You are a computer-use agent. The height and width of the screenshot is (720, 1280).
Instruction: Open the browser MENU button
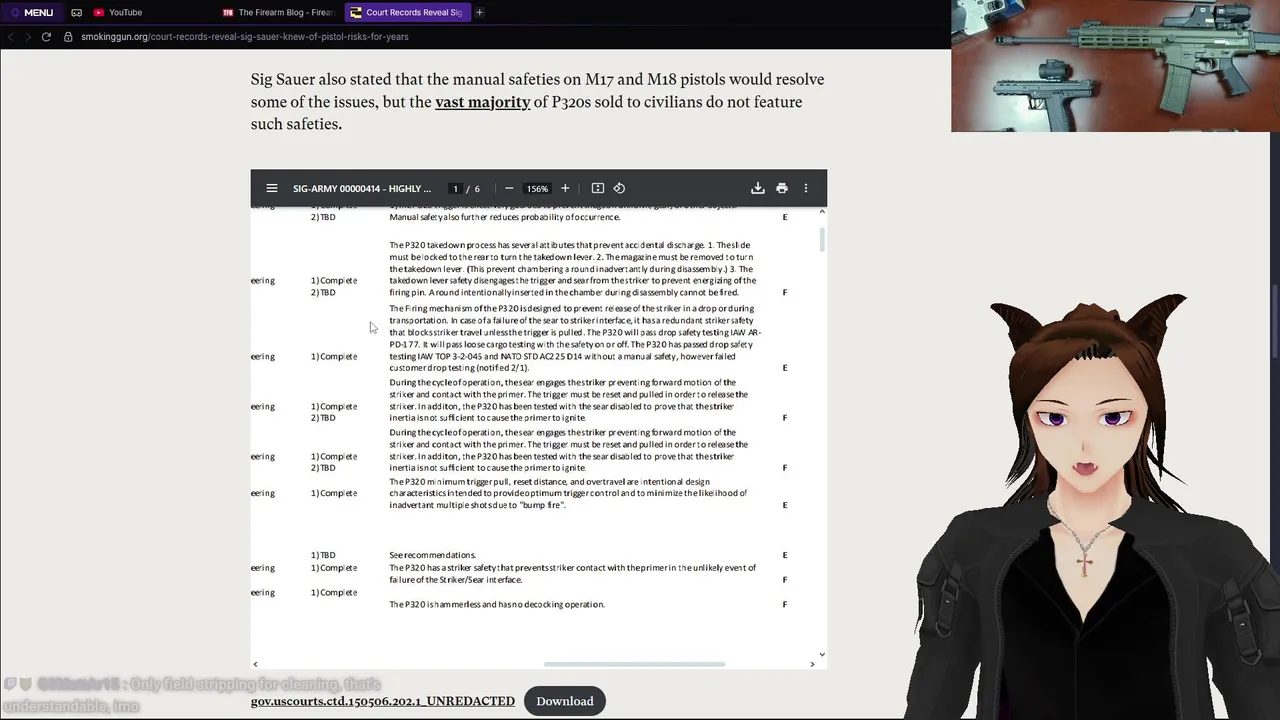31,12
